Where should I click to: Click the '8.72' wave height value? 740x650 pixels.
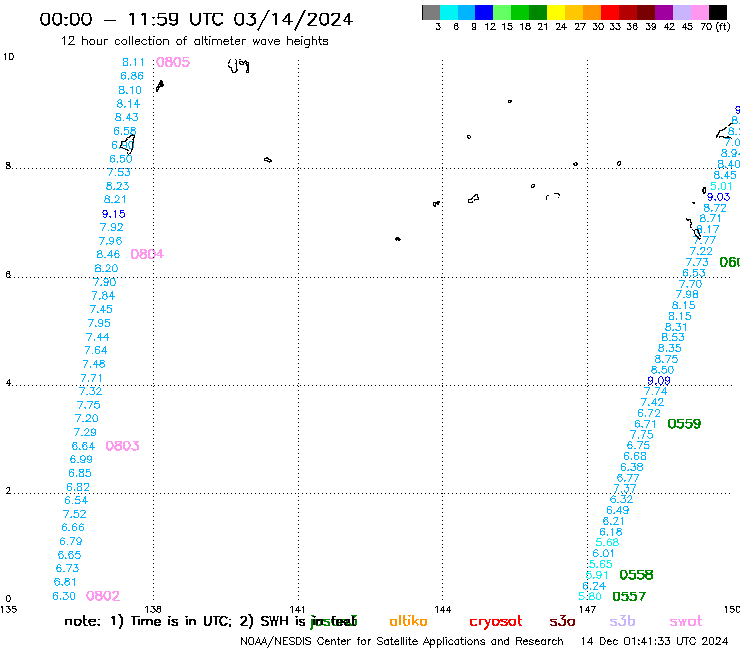[715, 208]
